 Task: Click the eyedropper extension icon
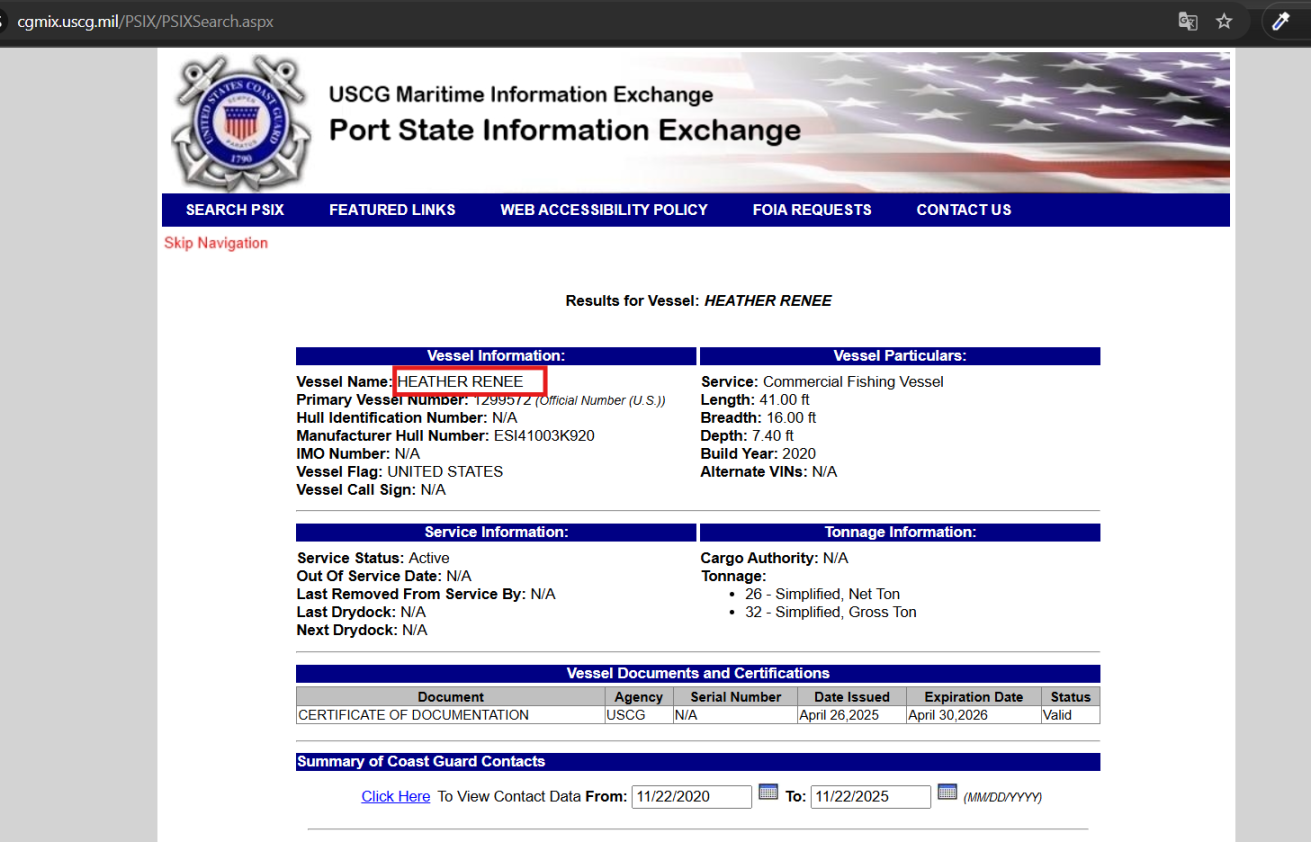pos(1280,21)
